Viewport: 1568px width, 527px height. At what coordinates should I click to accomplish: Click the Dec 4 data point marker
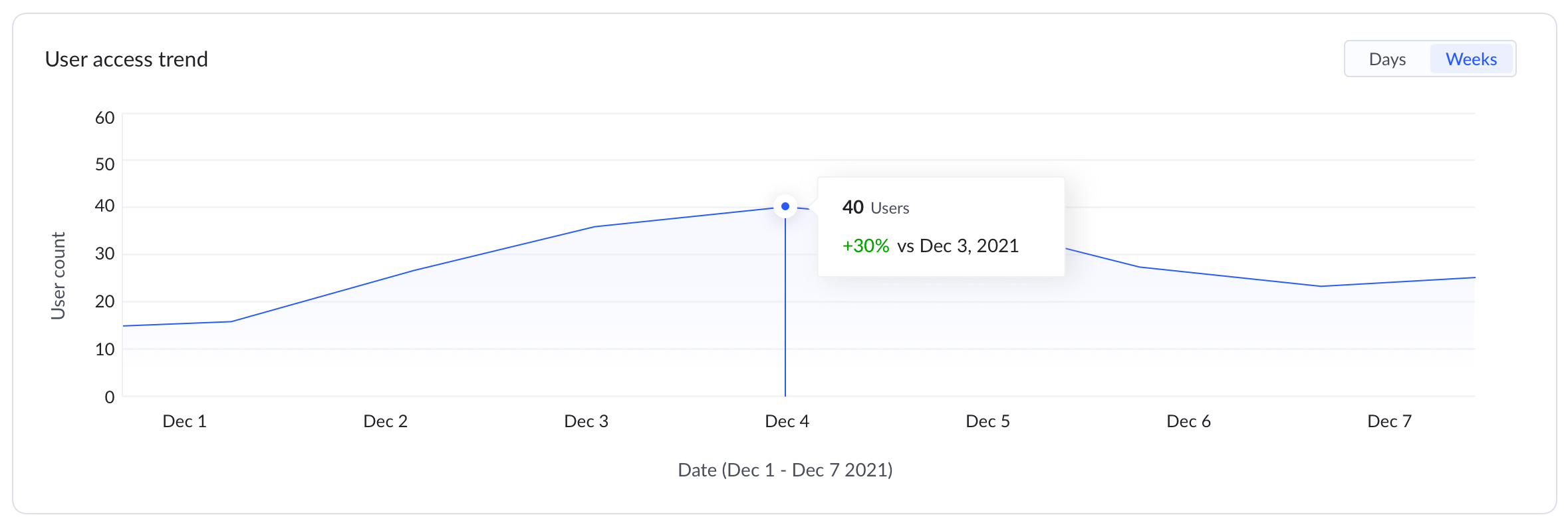[785, 206]
